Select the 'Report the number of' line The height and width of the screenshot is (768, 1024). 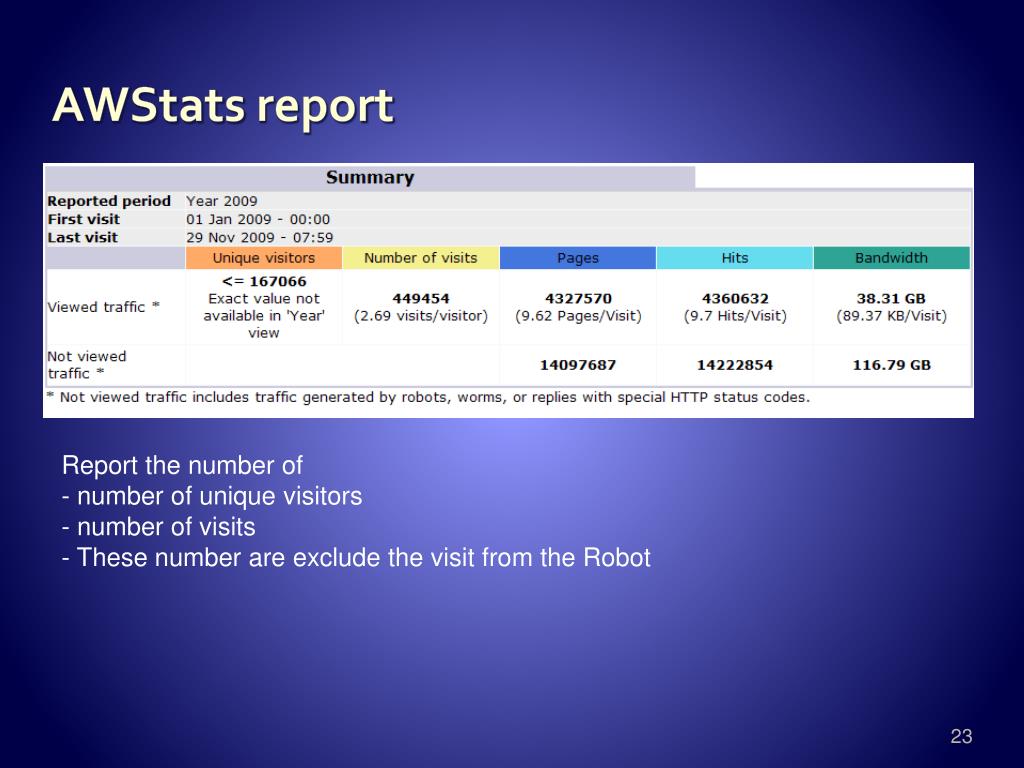[182, 466]
